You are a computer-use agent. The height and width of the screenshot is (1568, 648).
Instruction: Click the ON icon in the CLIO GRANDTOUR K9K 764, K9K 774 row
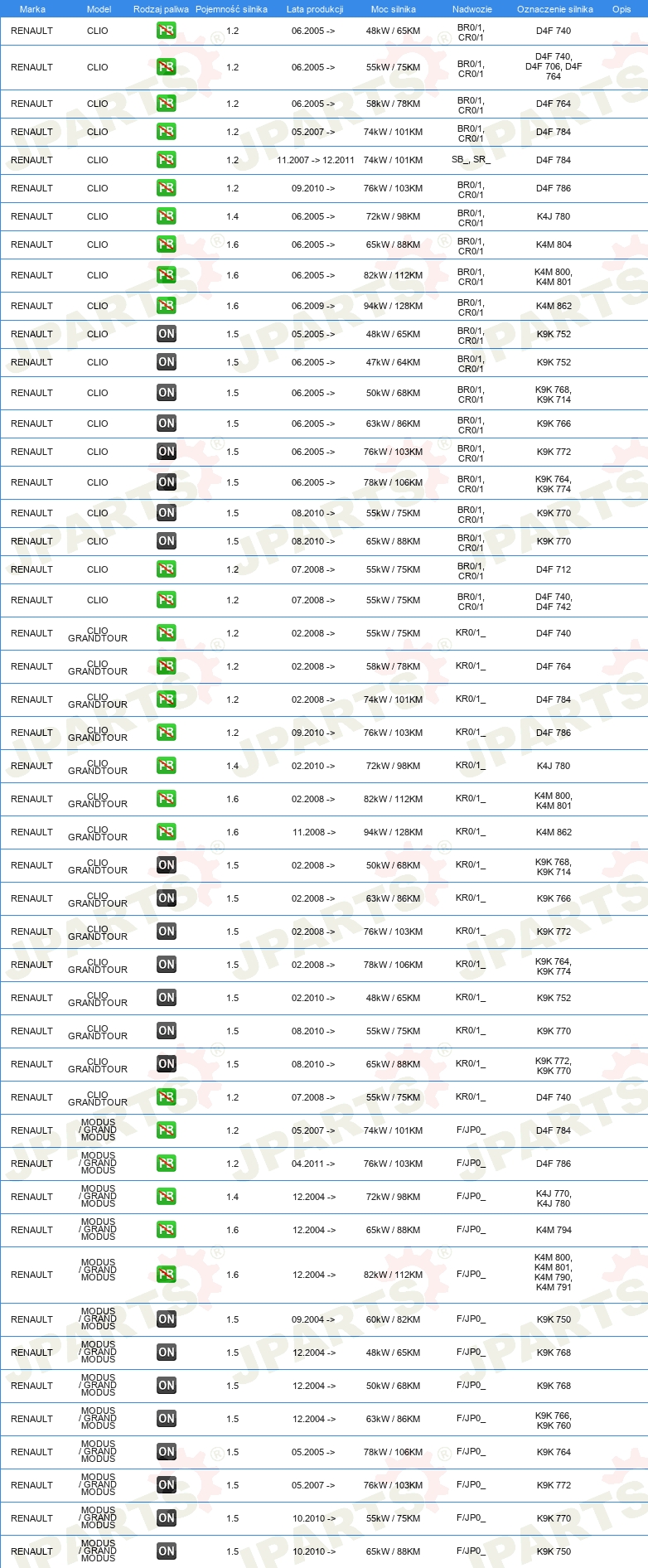(x=167, y=965)
